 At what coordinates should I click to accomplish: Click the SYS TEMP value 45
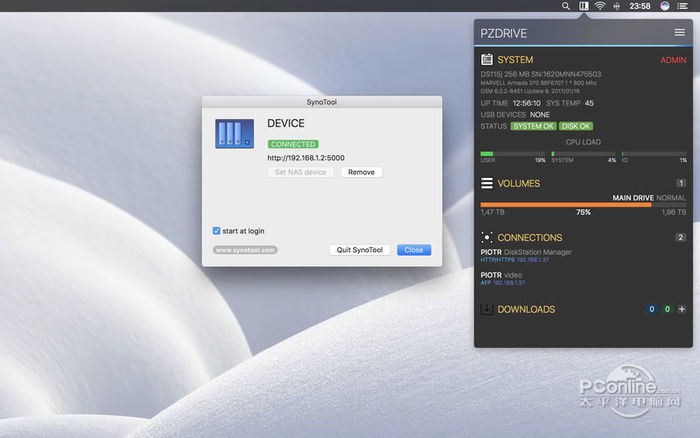[589, 103]
